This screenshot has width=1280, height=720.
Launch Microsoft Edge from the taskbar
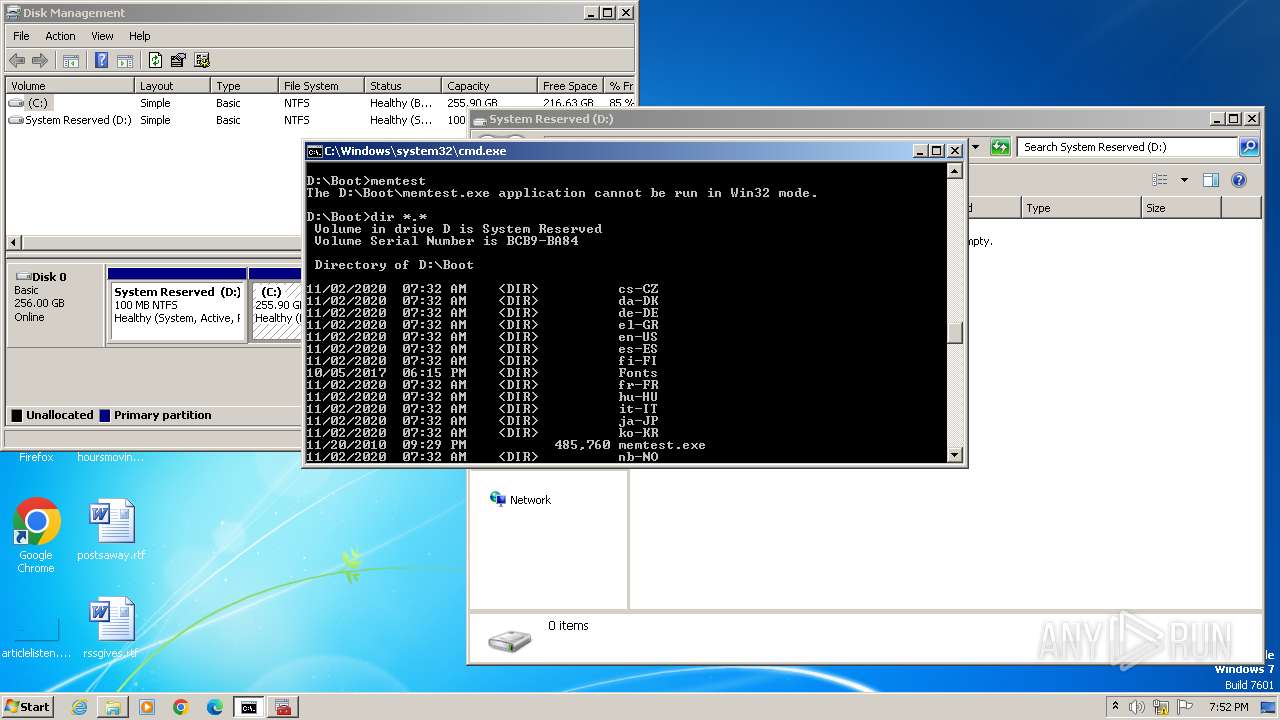[x=215, y=707]
